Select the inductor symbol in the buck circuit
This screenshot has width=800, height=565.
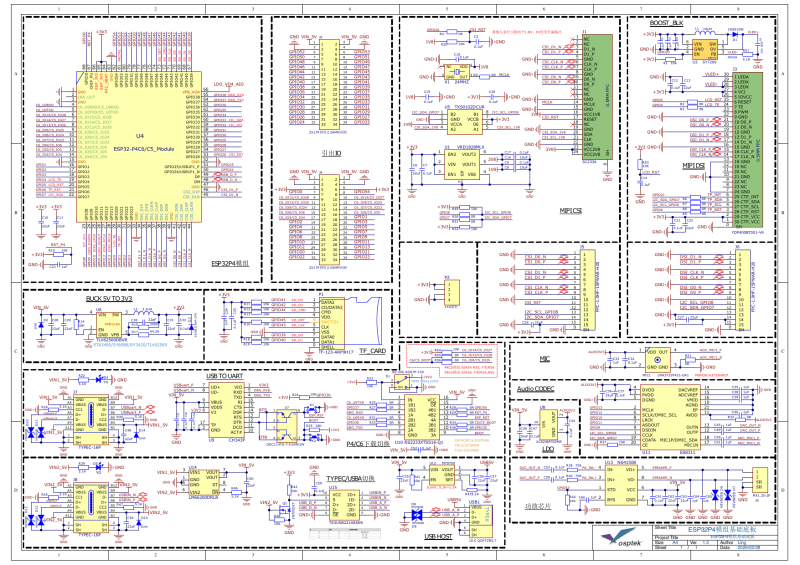[144, 312]
